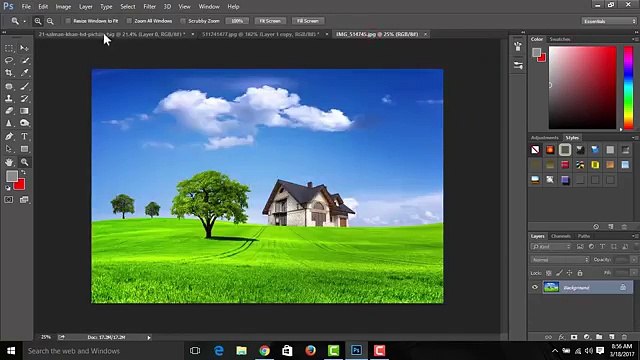Select the Clone Stamp tool
640x360 pixels.
point(9,98)
